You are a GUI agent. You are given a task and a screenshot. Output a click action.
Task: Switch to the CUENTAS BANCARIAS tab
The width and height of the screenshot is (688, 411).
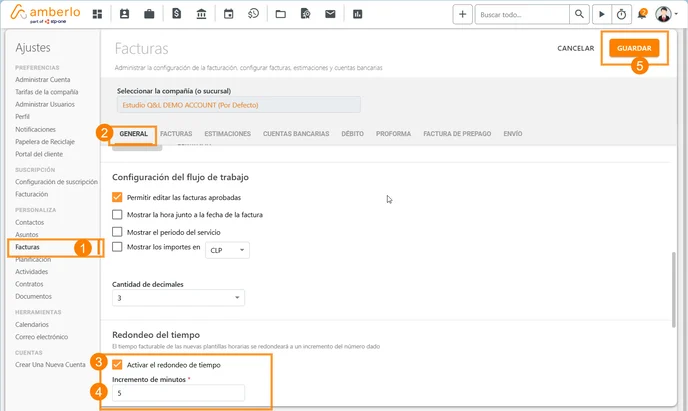pos(296,134)
